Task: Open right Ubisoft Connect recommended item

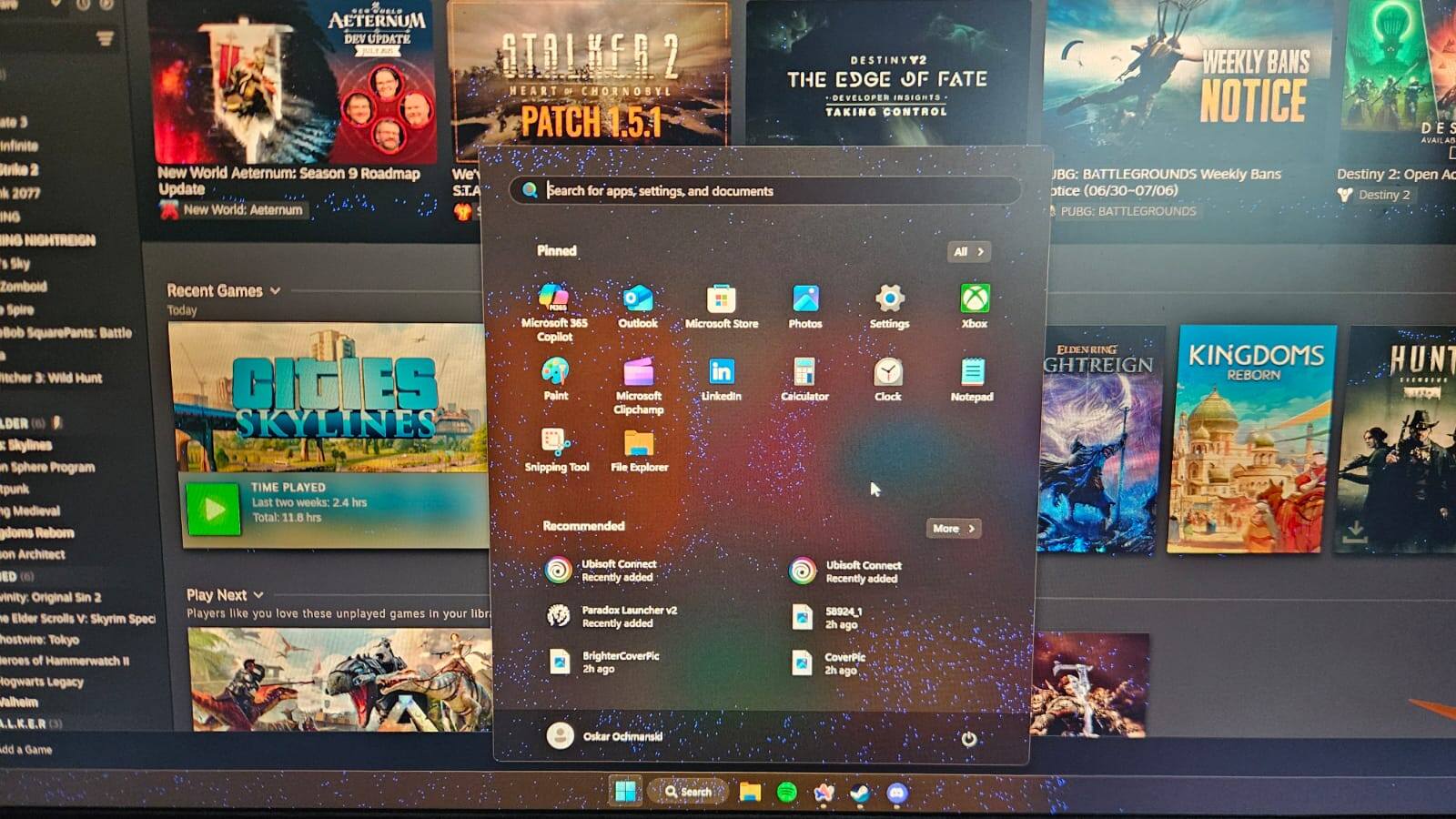Action: point(846,571)
